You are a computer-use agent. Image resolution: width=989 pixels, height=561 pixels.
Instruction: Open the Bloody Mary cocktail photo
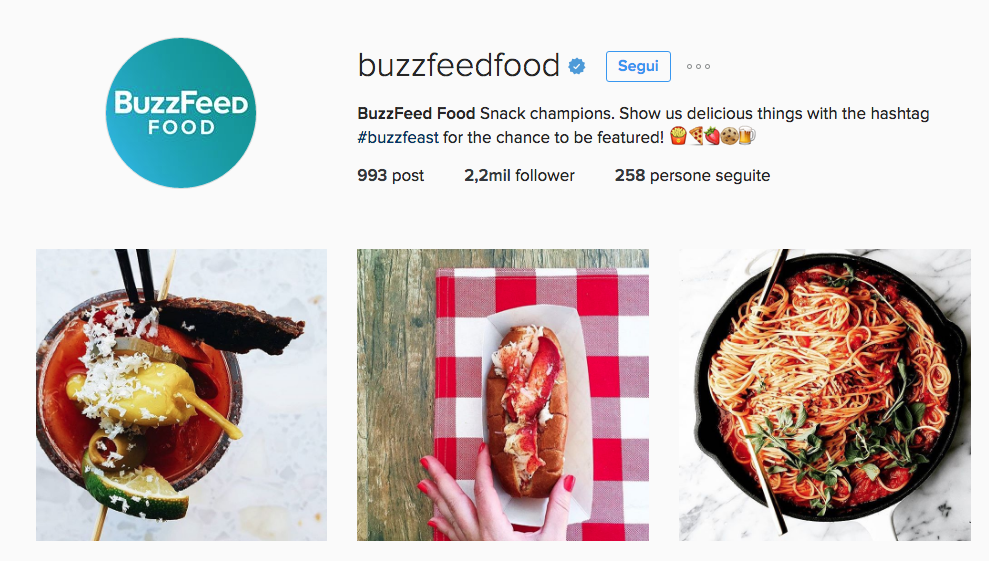182,395
